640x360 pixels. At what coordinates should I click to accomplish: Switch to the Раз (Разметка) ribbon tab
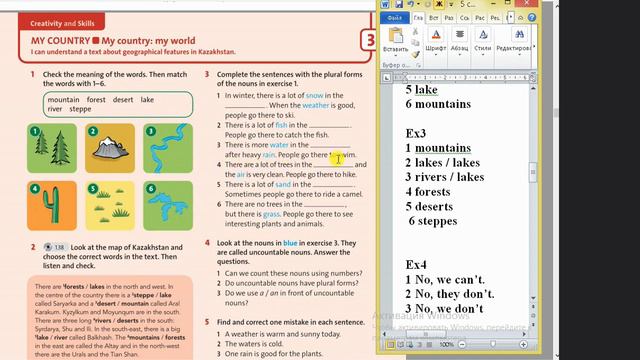449,18
